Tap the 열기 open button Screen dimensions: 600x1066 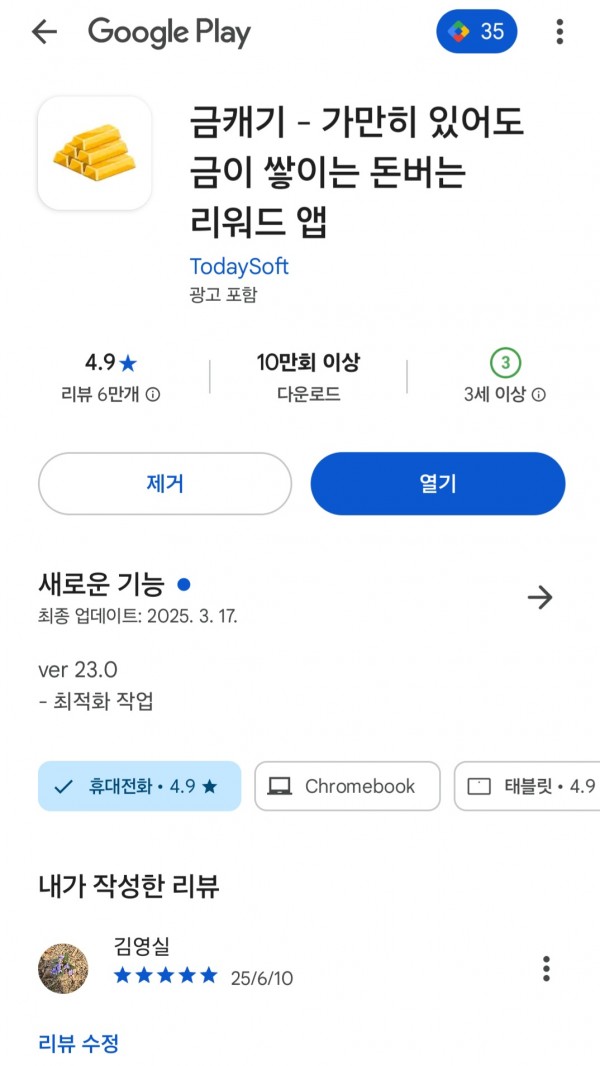(x=438, y=484)
